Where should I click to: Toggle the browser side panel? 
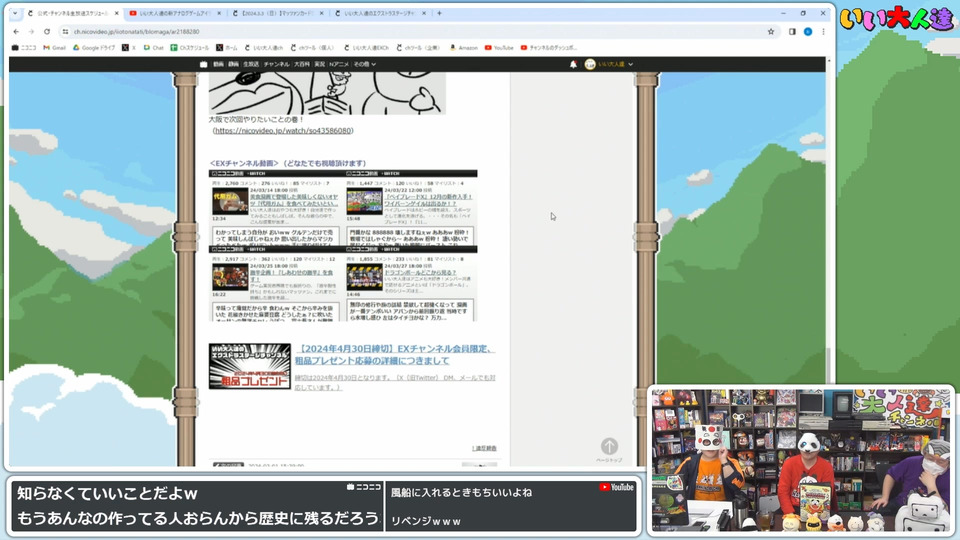(792, 32)
